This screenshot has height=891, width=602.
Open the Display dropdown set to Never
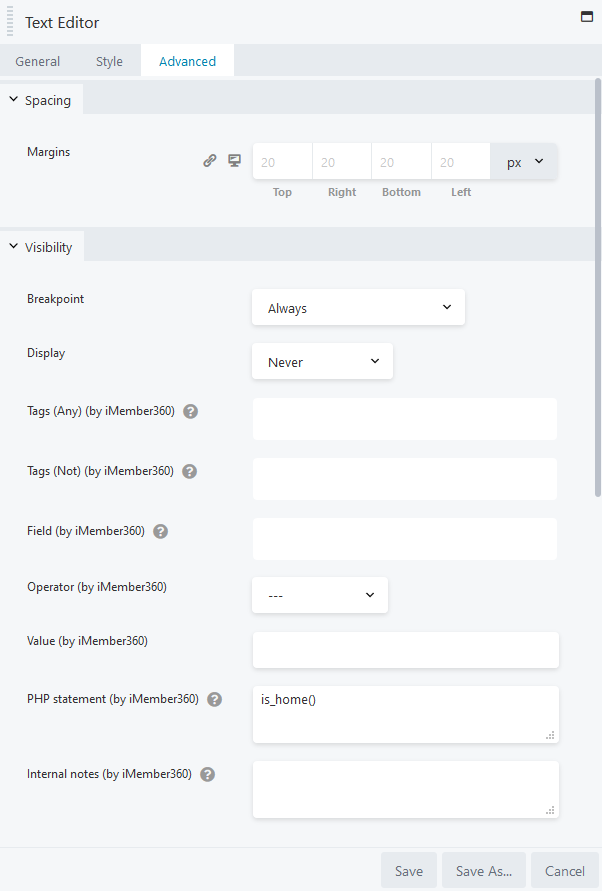coord(322,361)
